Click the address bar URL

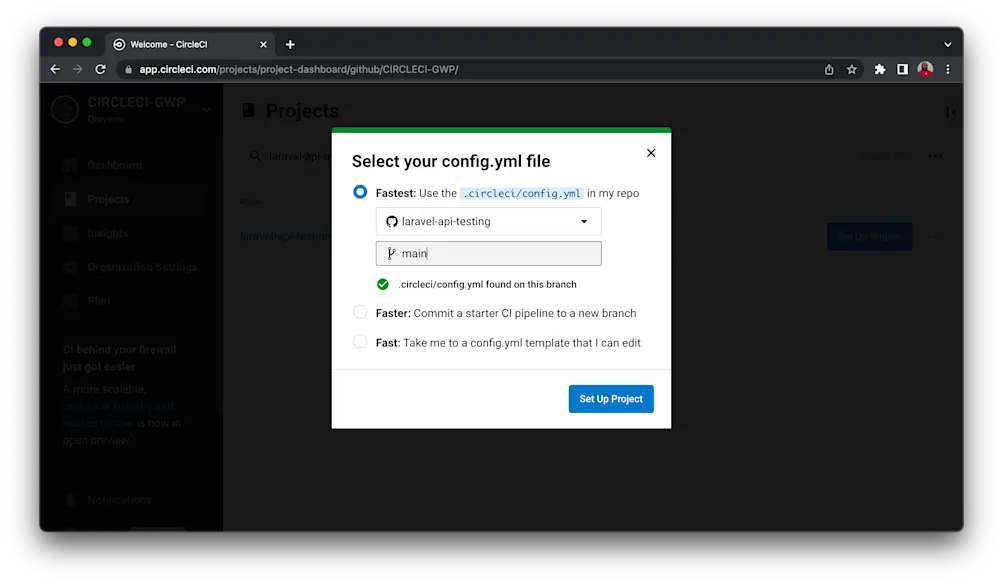point(299,69)
